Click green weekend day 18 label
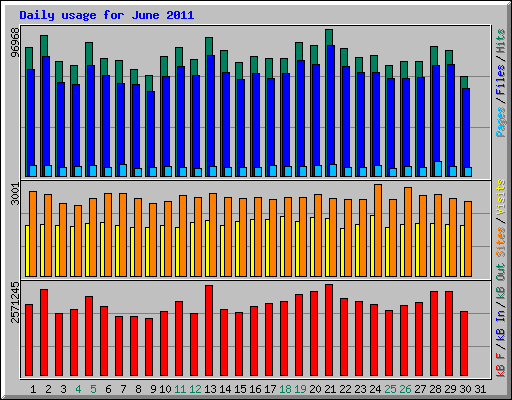The height and width of the screenshot is (400, 512). pyautogui.click(x=285, y=389)
